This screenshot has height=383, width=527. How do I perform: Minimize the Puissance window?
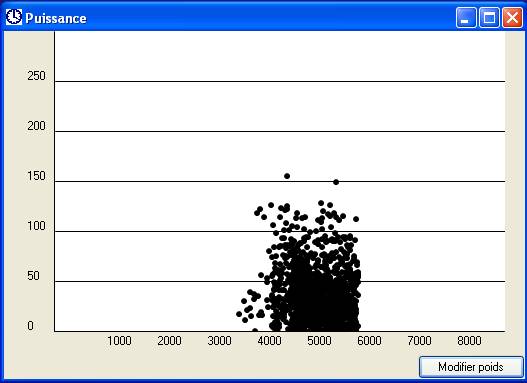[x=466, y=18]
